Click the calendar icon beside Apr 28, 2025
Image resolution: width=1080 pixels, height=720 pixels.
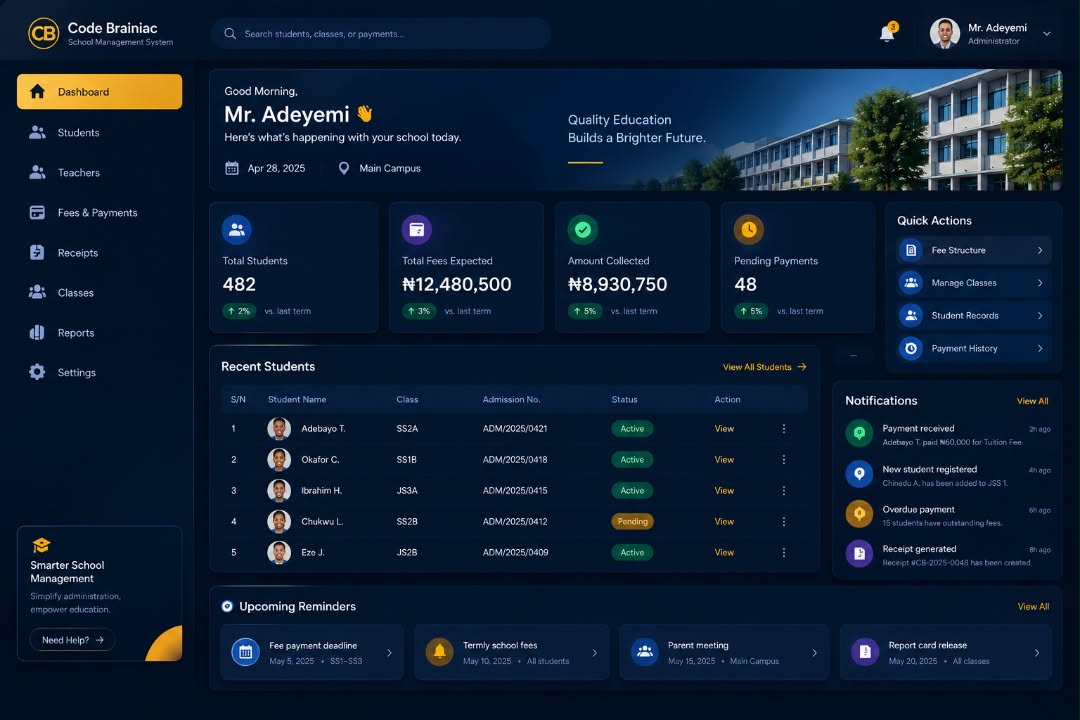(x=232, y=168)
